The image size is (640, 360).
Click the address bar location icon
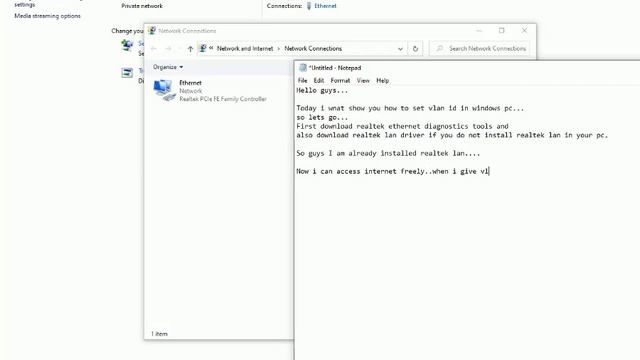[x=203, y=48]
